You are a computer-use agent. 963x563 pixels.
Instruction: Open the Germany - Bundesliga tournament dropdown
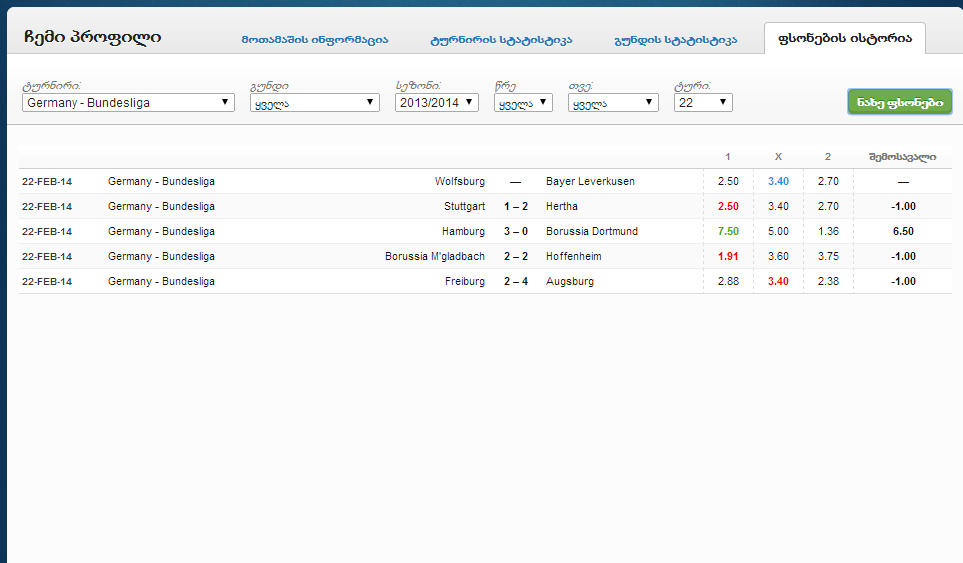128,102
